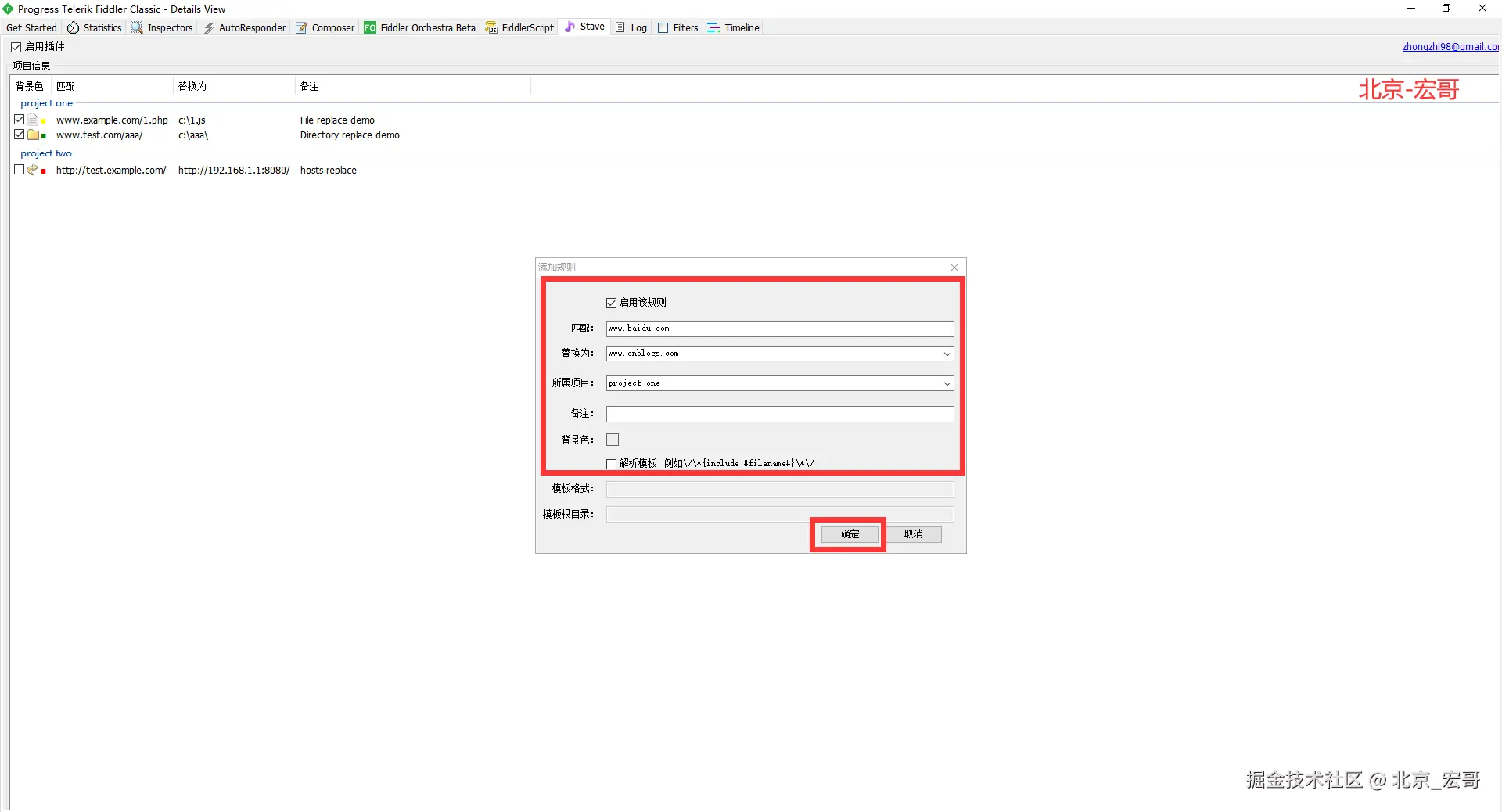The image size is (1502, 812).
Task: Click the Log document icon
Action: click(620, 27)
